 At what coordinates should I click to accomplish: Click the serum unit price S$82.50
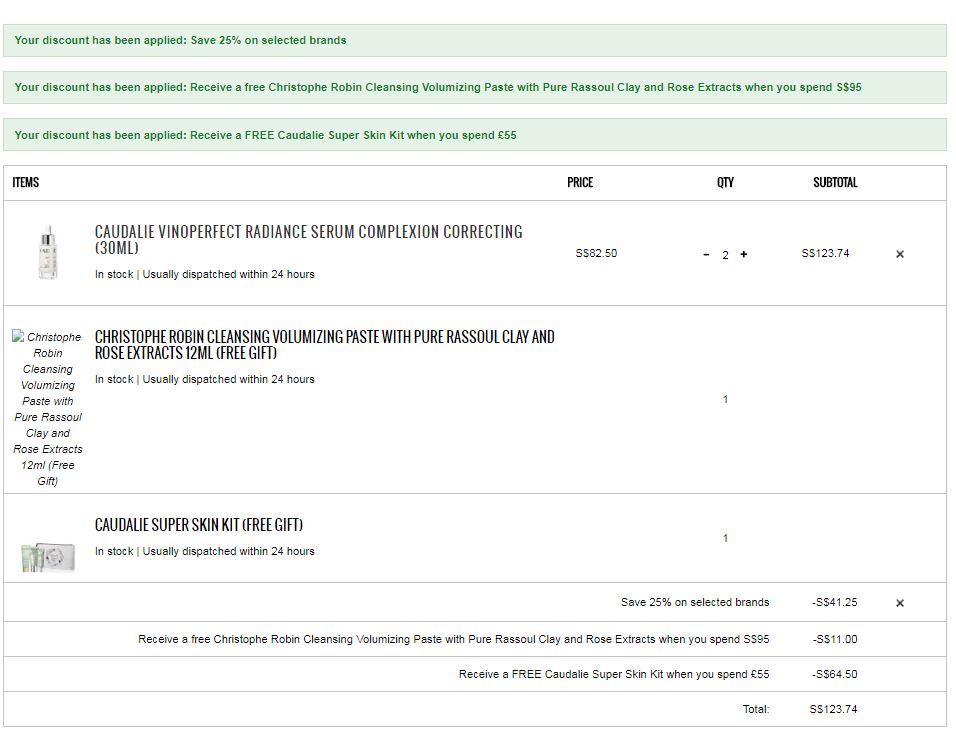(x=596, y=253)
